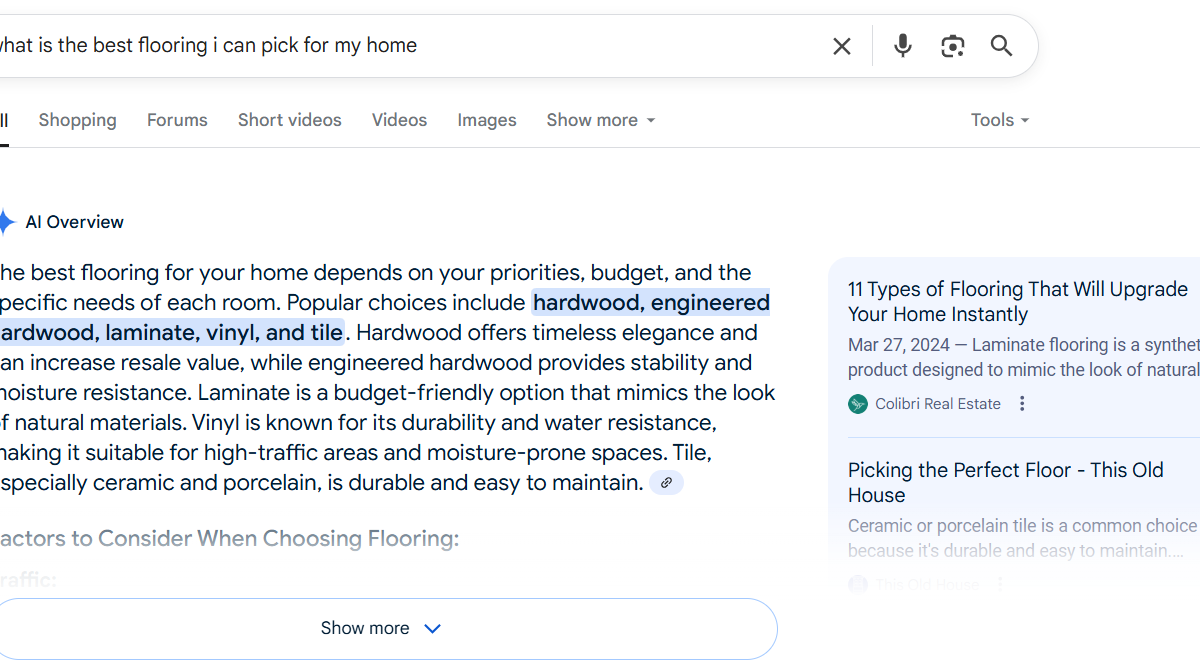Start voice search with microphone icon

pos(903,46)
